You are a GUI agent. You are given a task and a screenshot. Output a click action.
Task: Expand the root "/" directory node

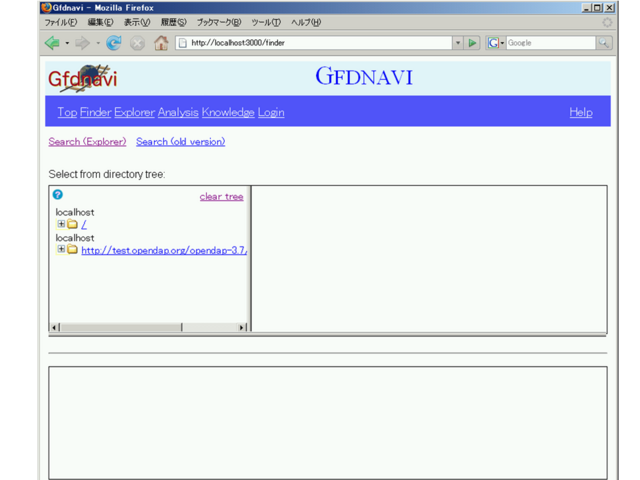(61, 224)
